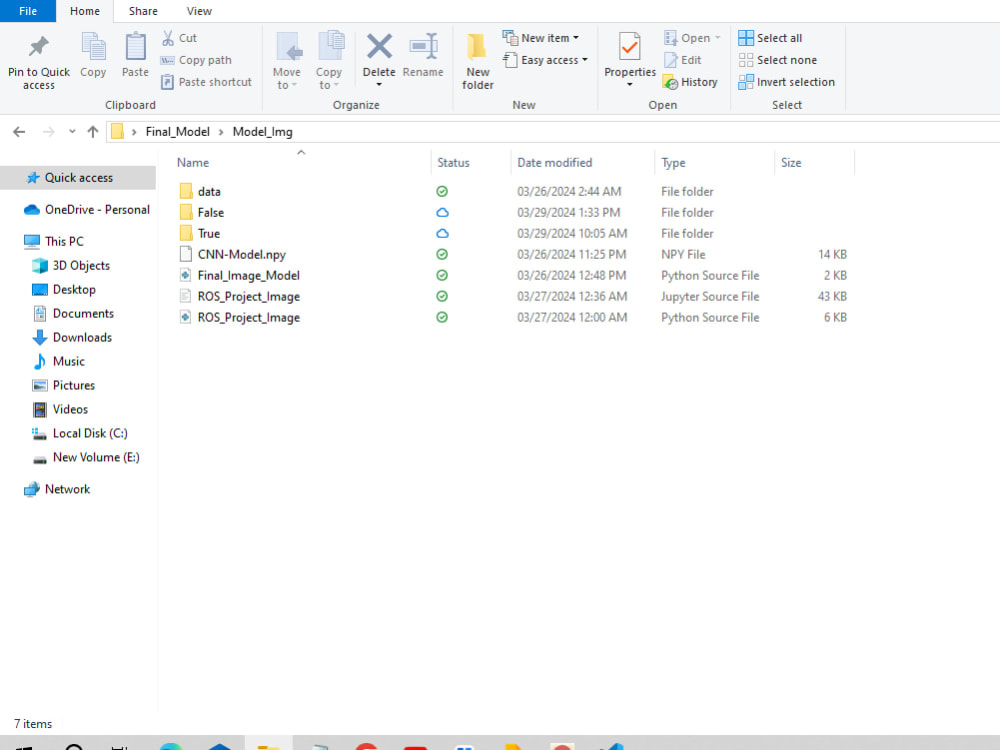The width and height of the screenshot is (1000, 750).
Task: Navigate to Final_Model in breadcrumb
Action: [178, 132]
